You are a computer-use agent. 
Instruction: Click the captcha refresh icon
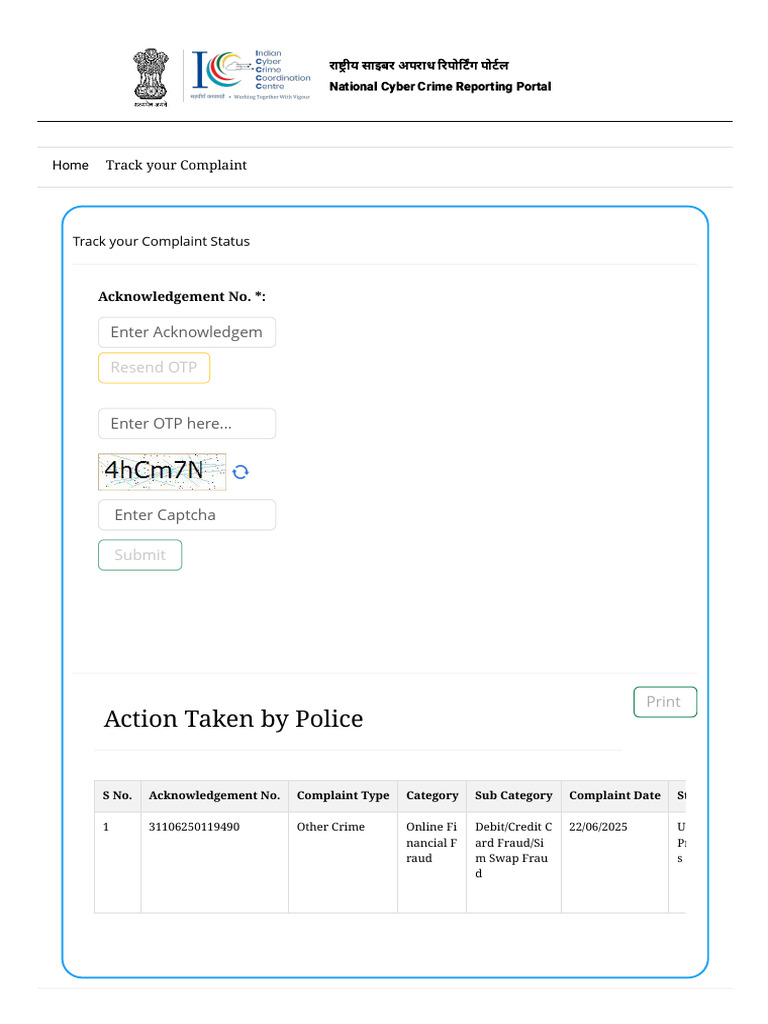[x=240, y=472]
